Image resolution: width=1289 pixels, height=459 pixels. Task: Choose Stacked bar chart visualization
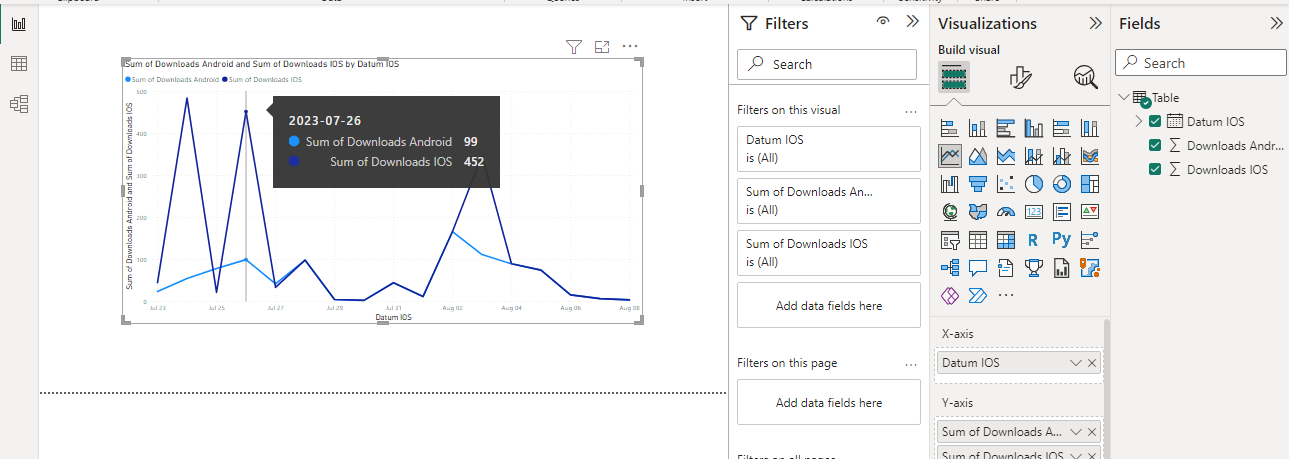pos(950,128)
